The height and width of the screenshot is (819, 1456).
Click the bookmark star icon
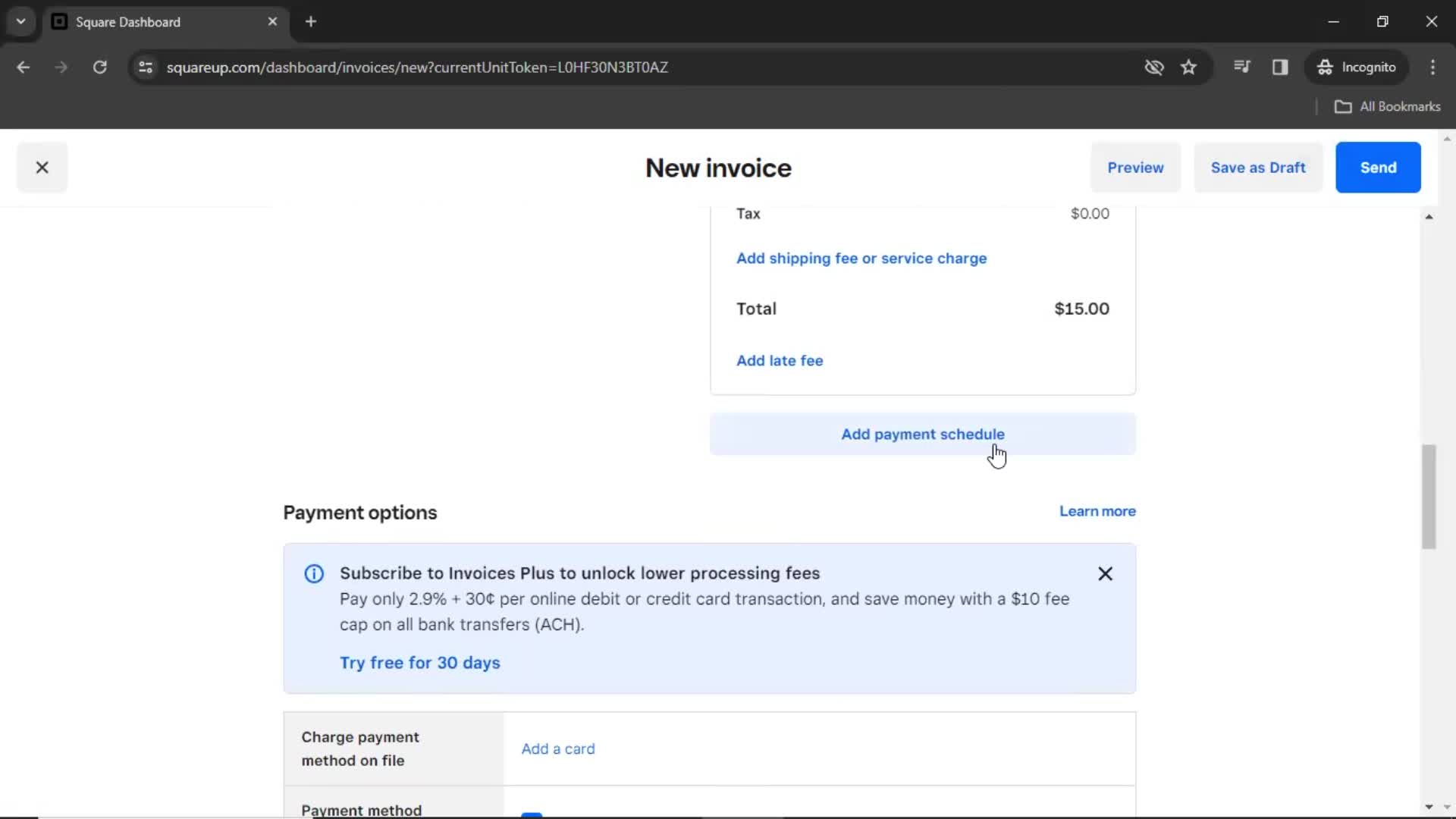(1188, 67)
